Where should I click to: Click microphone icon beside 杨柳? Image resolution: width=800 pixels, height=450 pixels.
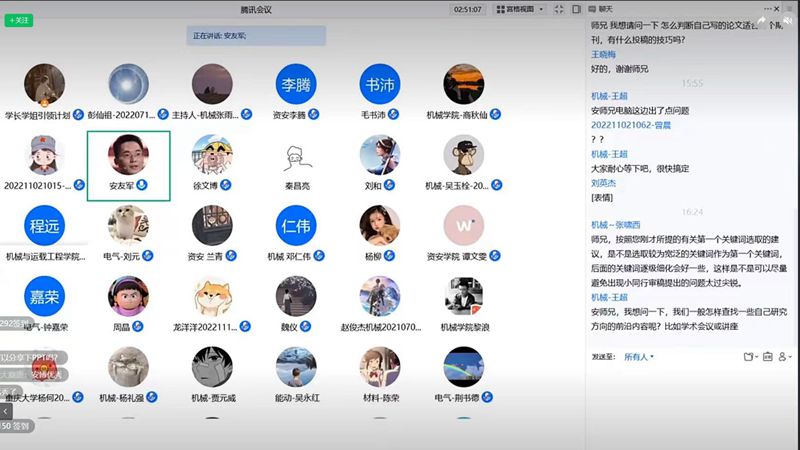(389, 256)
